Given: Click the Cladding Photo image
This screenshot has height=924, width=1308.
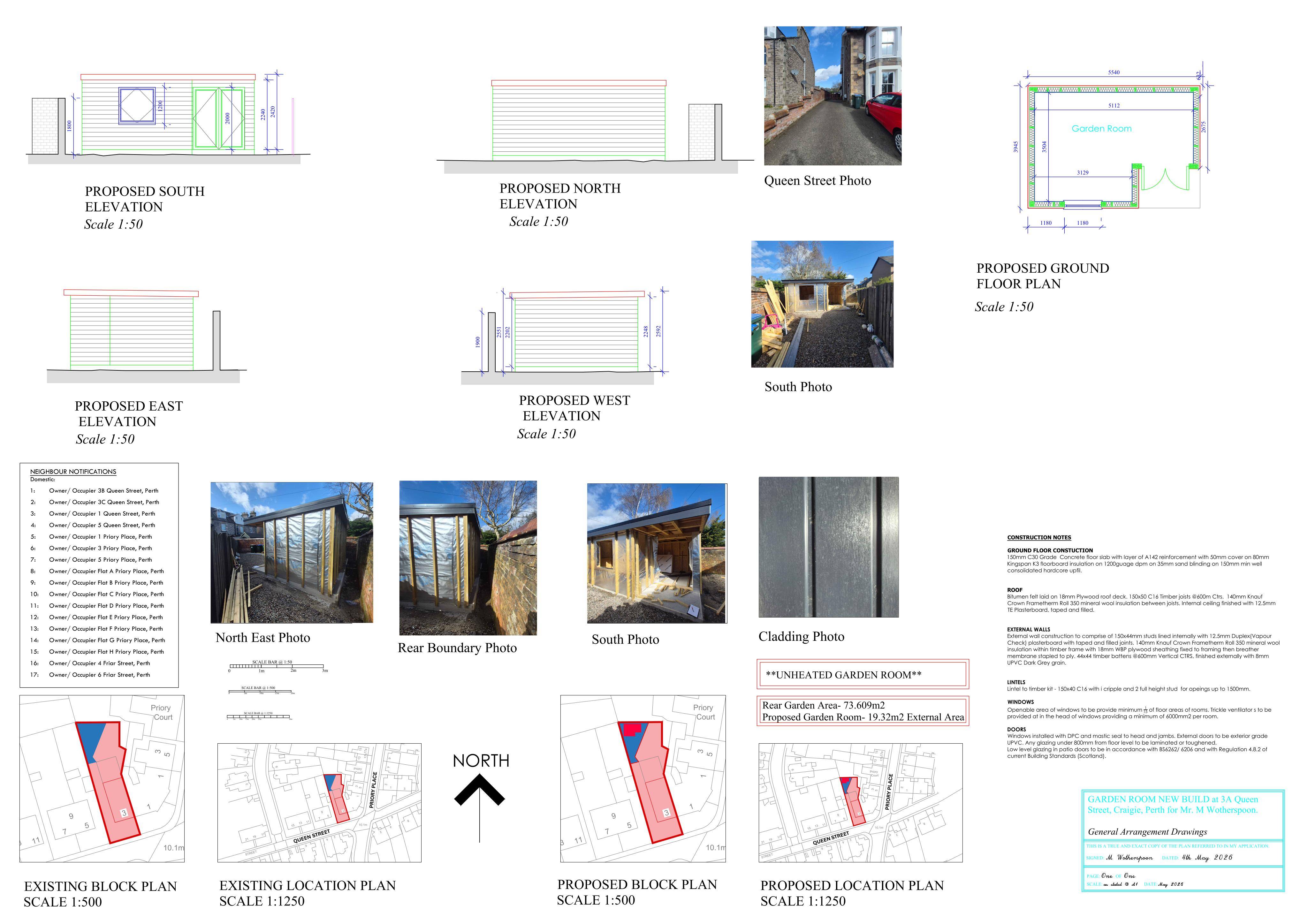Looking at the screenshot, I should (828, 547).
